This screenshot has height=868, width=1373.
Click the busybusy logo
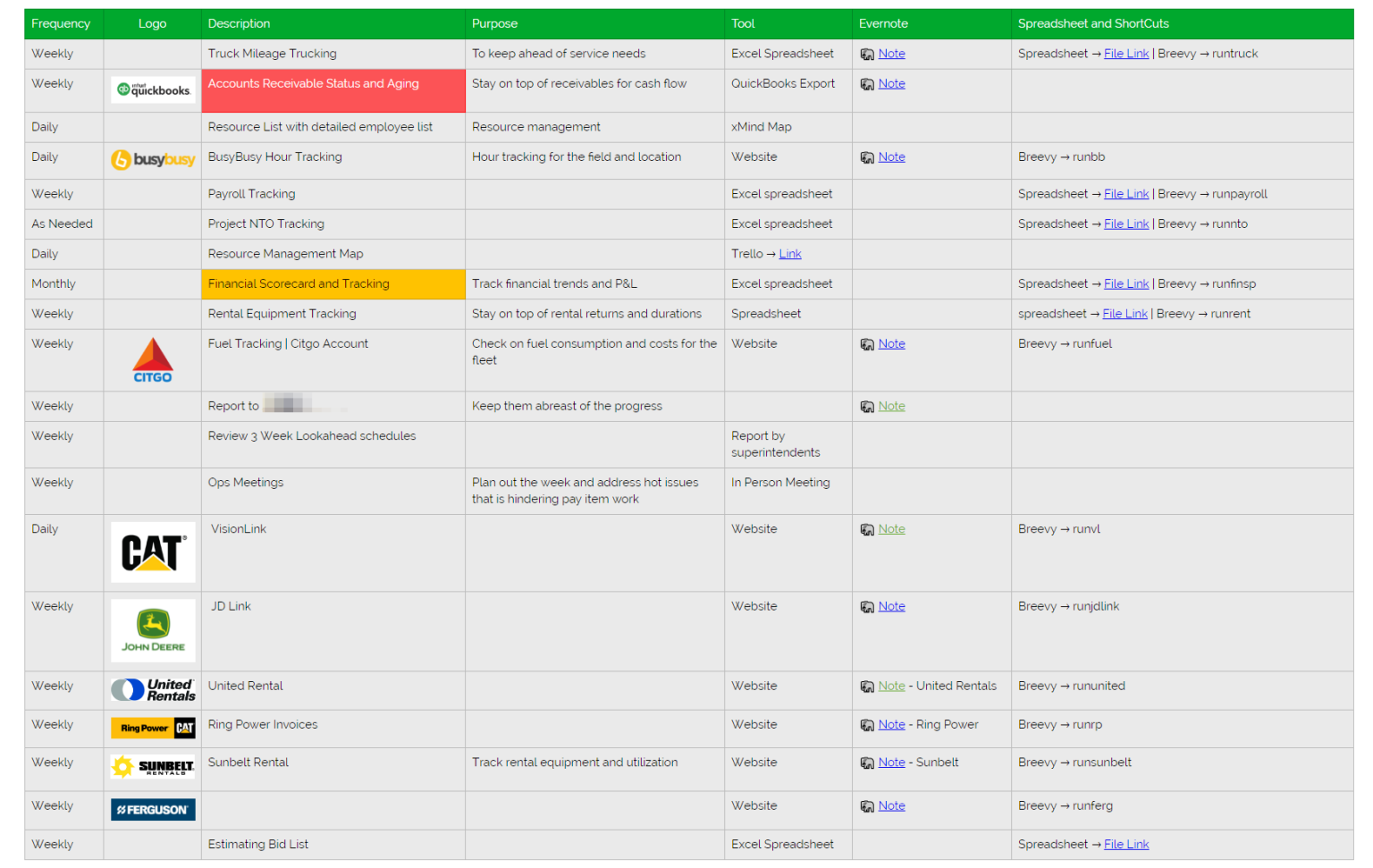[x=153, y=160]
